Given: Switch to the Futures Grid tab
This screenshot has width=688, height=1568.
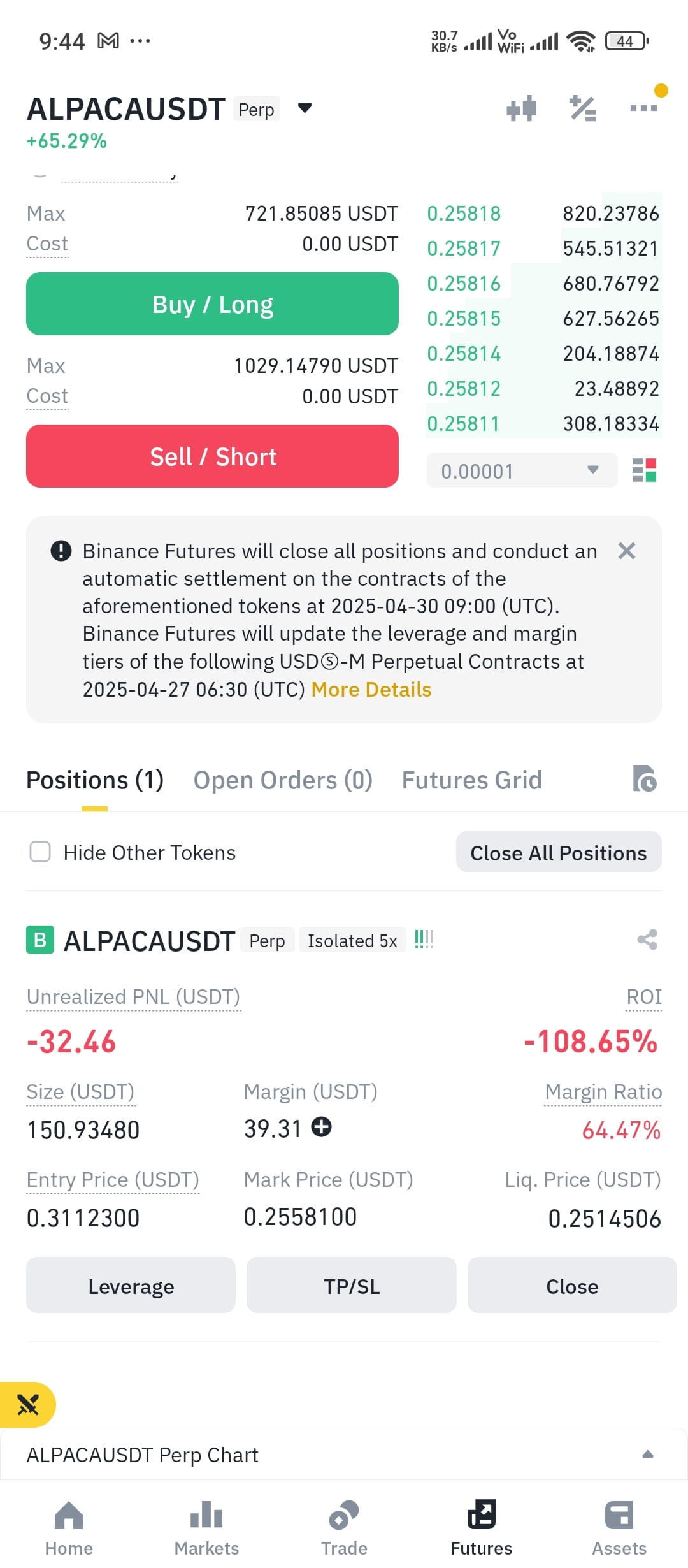Looking at the screenshot, I should click(471, 780).
